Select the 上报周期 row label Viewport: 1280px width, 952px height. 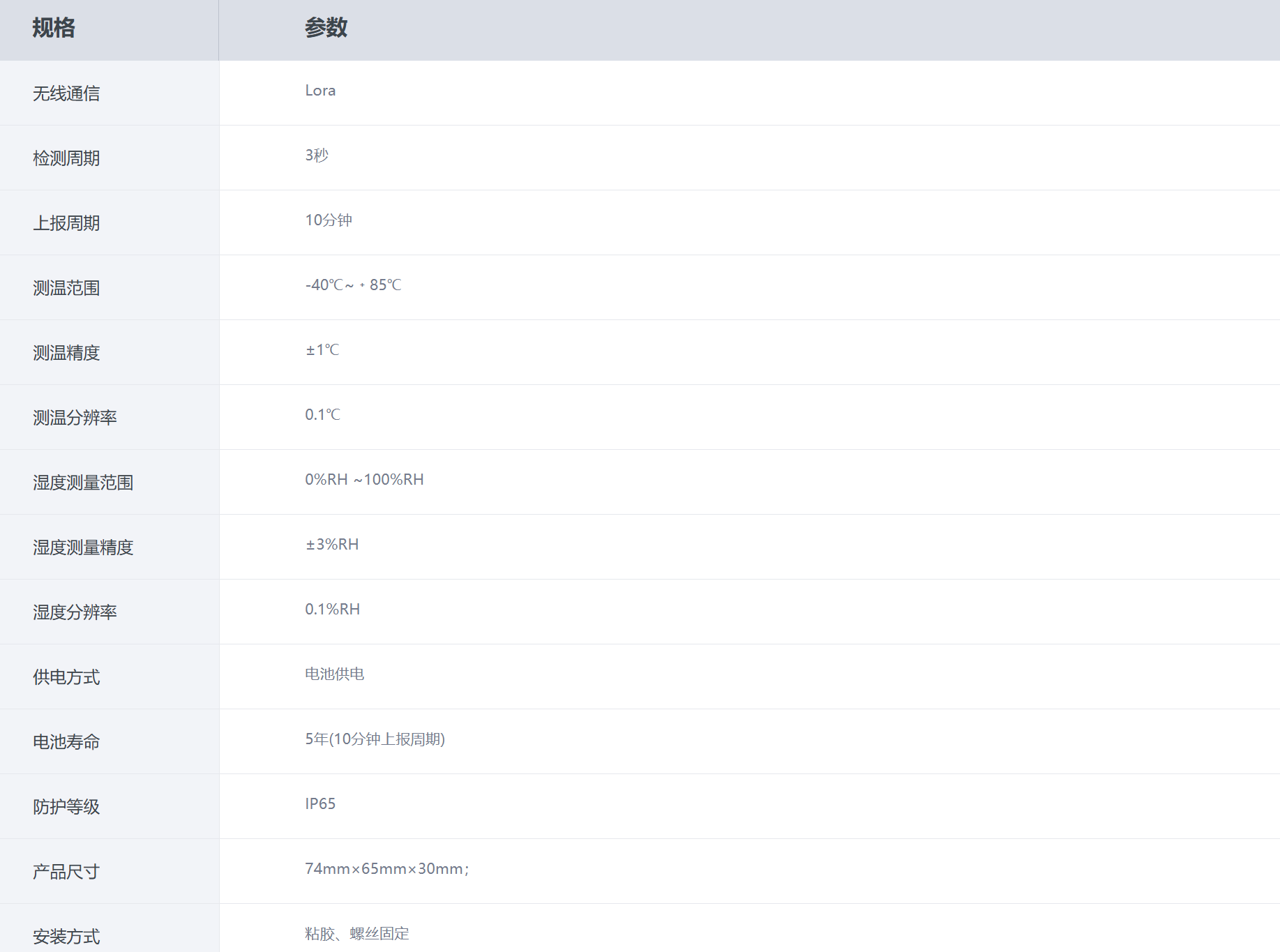click(x=66, y=223)
